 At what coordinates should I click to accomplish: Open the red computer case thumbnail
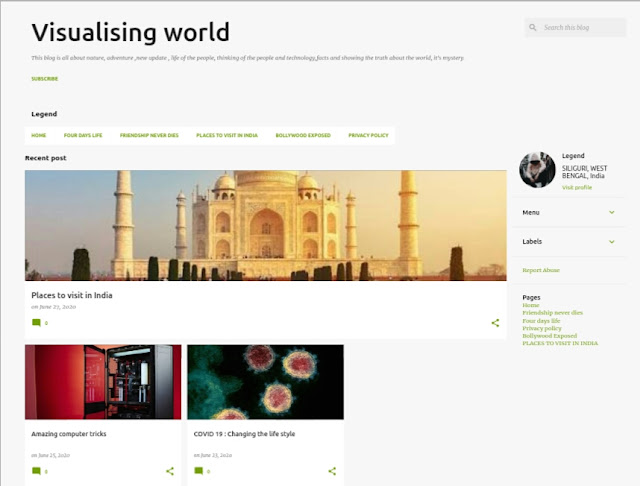point(103,382)
